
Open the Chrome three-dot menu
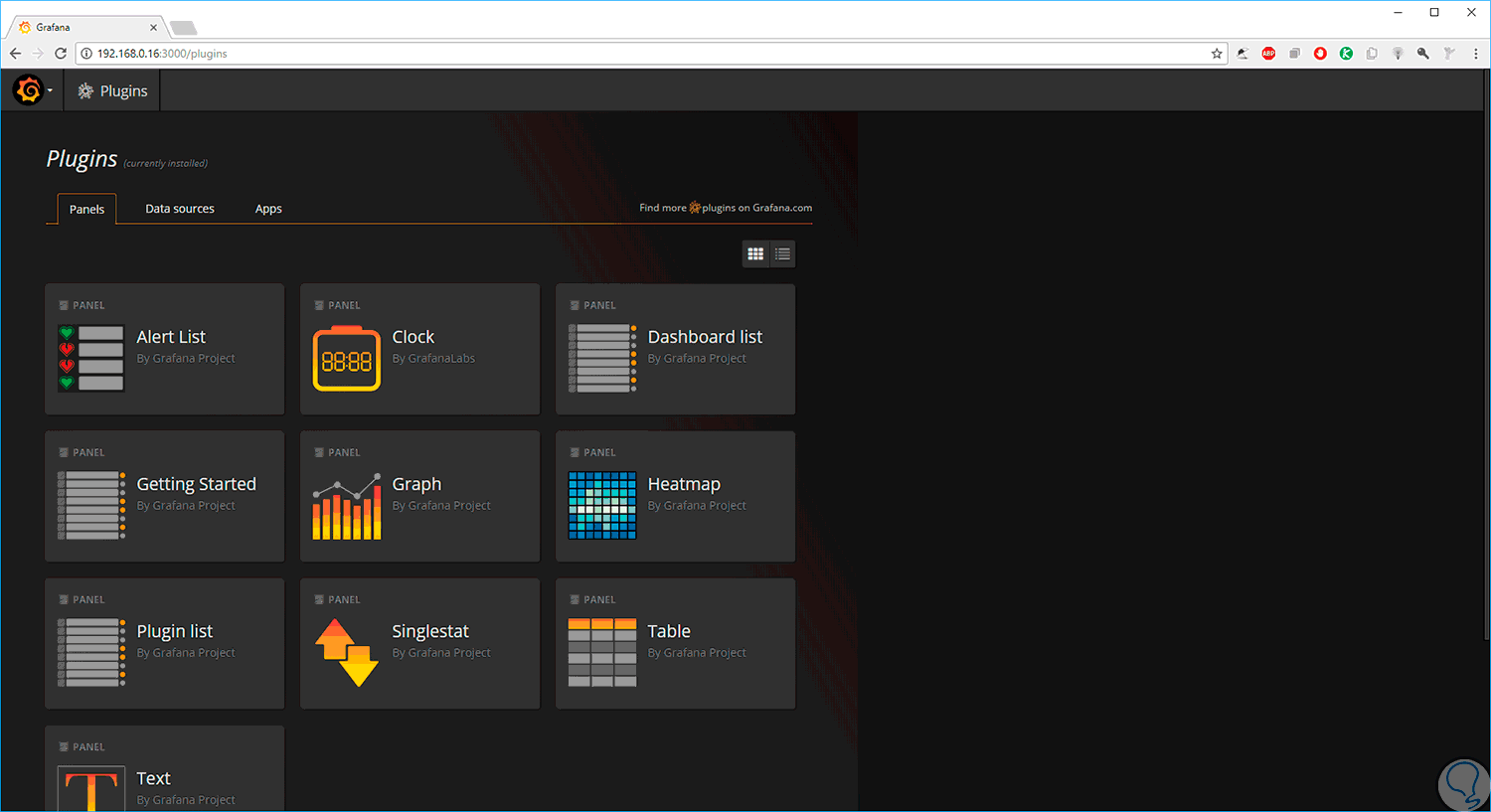point(1475,54)
